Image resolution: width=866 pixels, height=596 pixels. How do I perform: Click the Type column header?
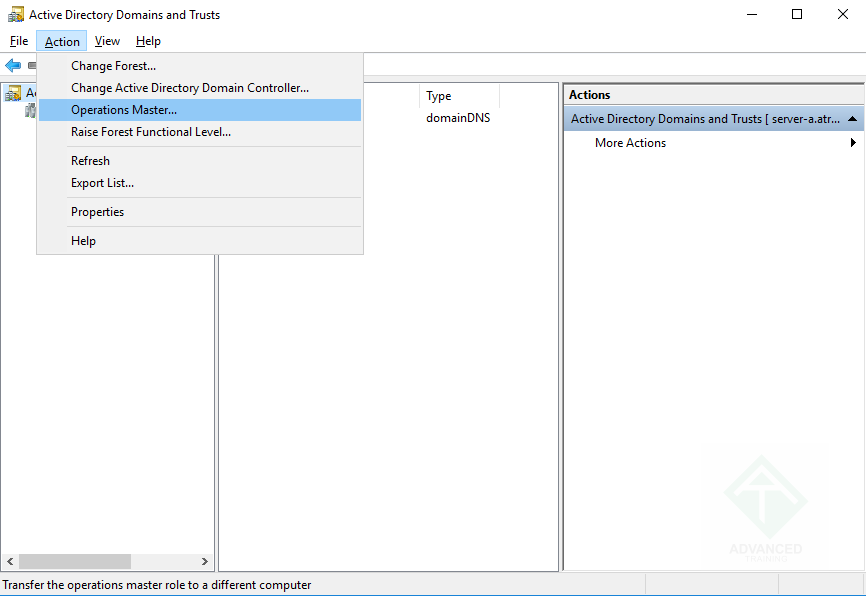(460, 96)
